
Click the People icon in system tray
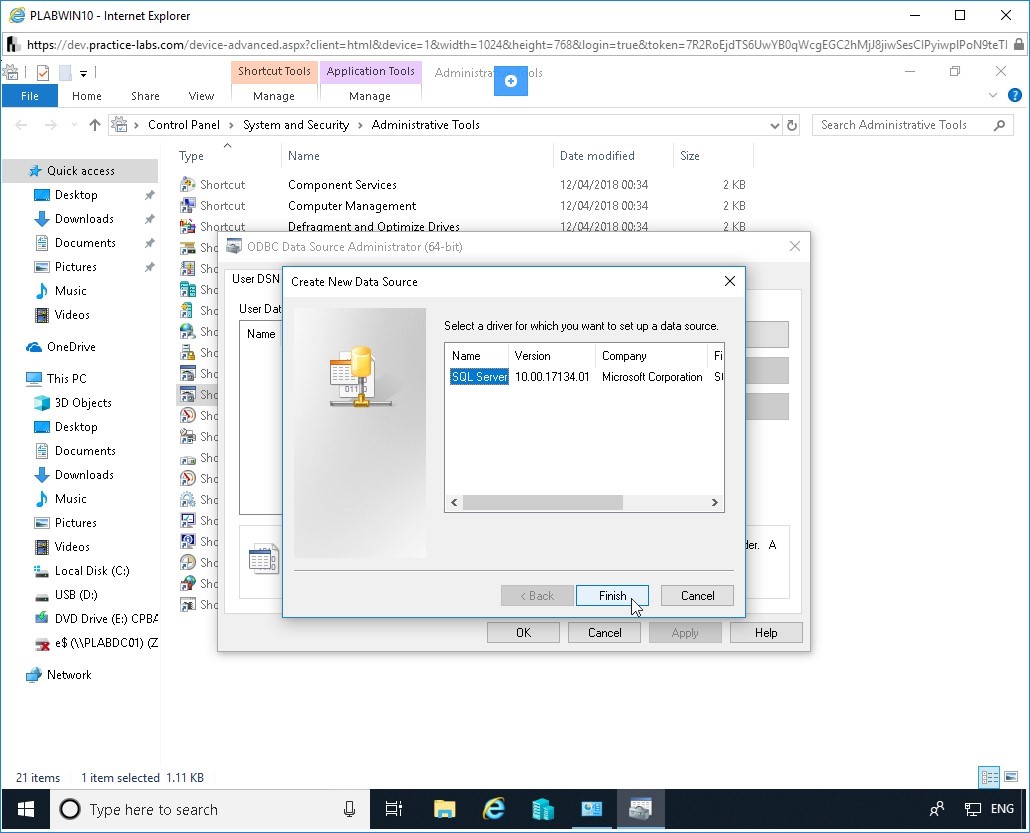[x=937, y=809]
